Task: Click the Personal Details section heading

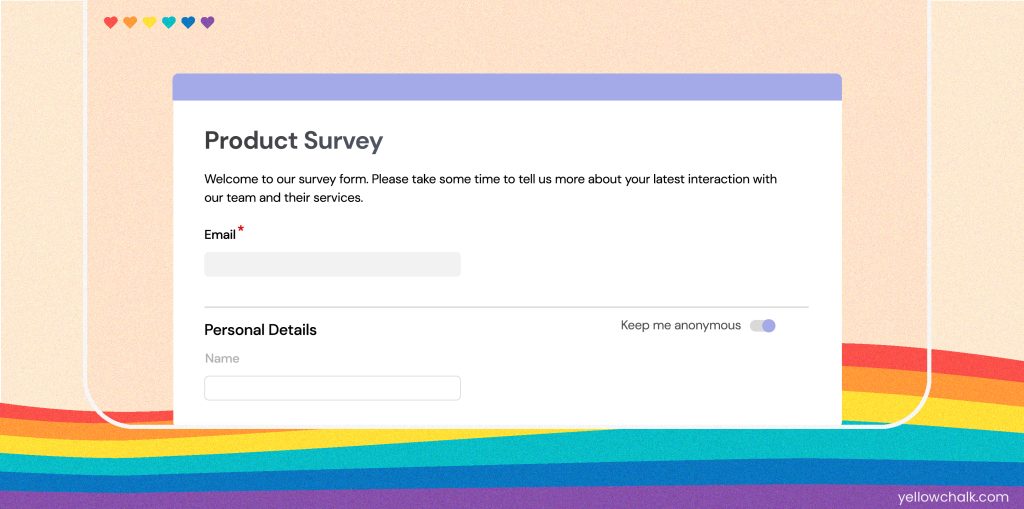Action: coord(261,330)
